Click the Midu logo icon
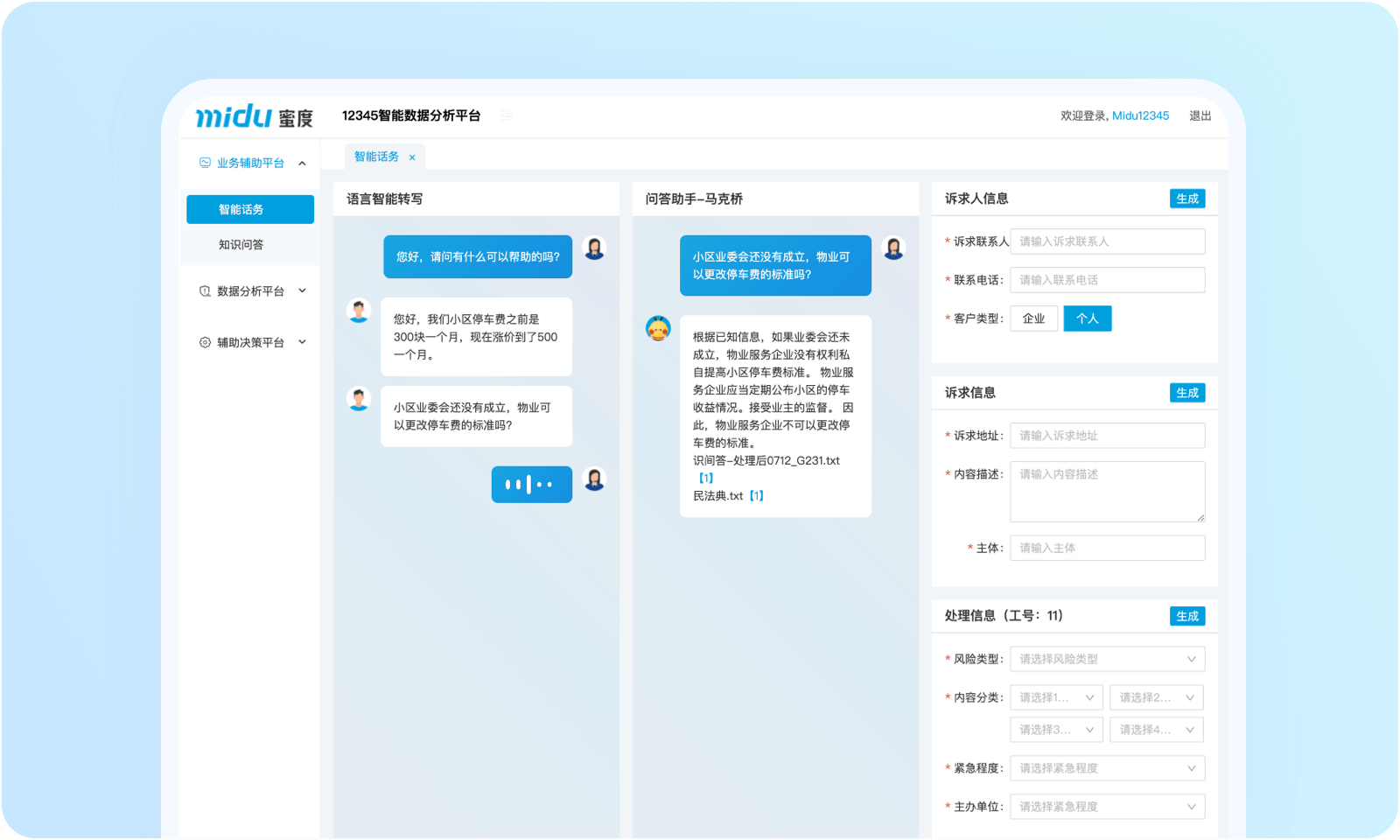The height and width of the screenshot is (840, 1400). 234,115
